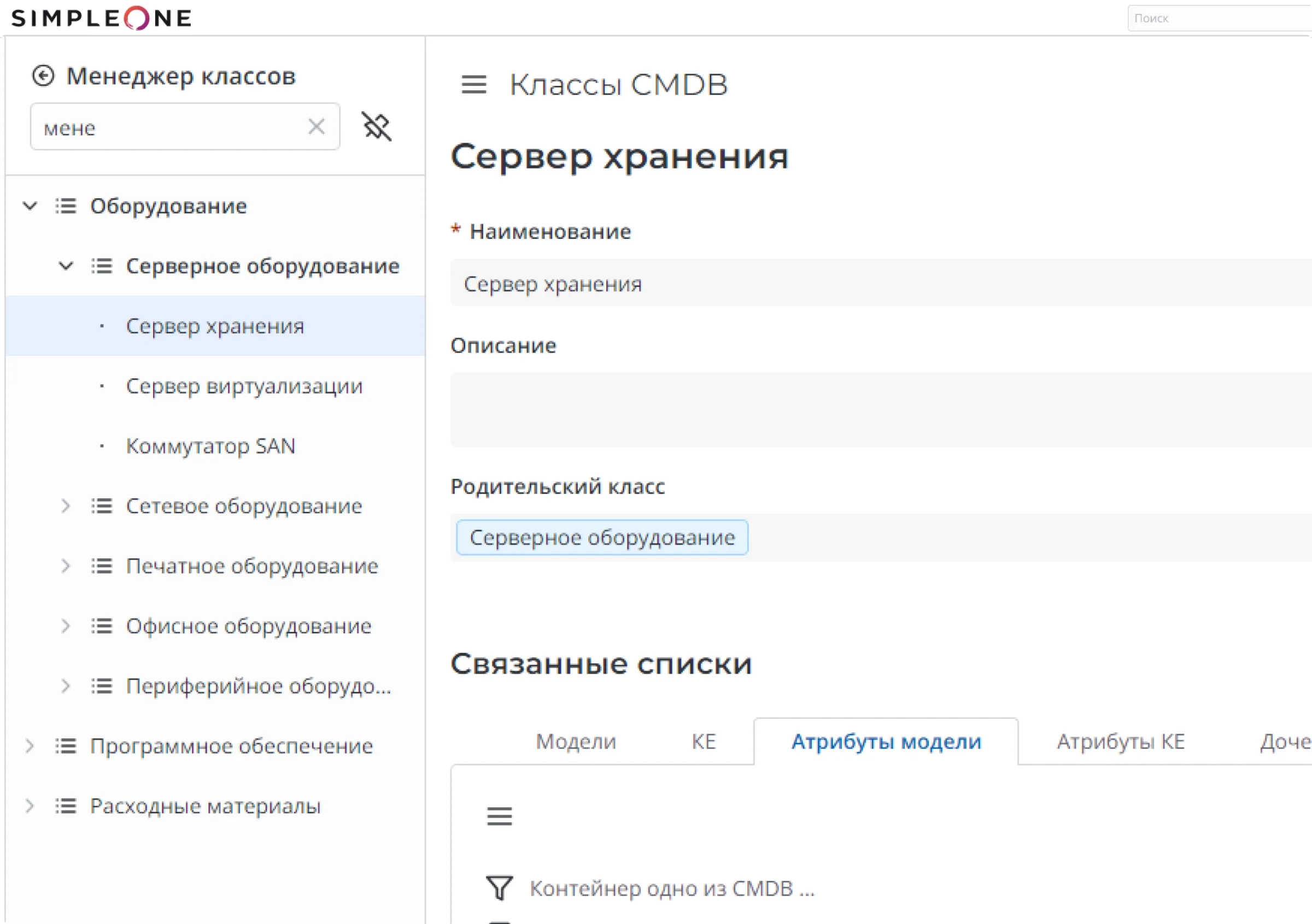Open the hamburger menu next to Классы CMDB
1312x924 pixels.
[474, 85]
